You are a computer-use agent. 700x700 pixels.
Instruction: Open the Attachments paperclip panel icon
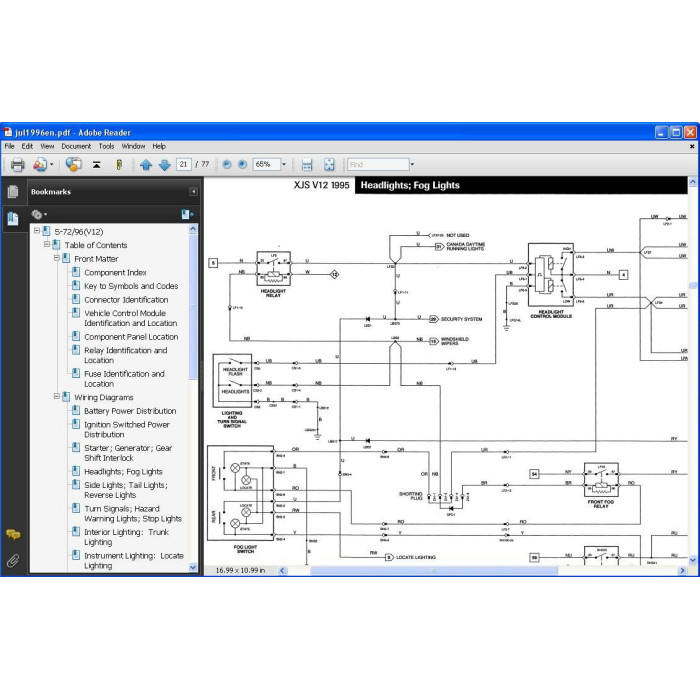point(13,561)
